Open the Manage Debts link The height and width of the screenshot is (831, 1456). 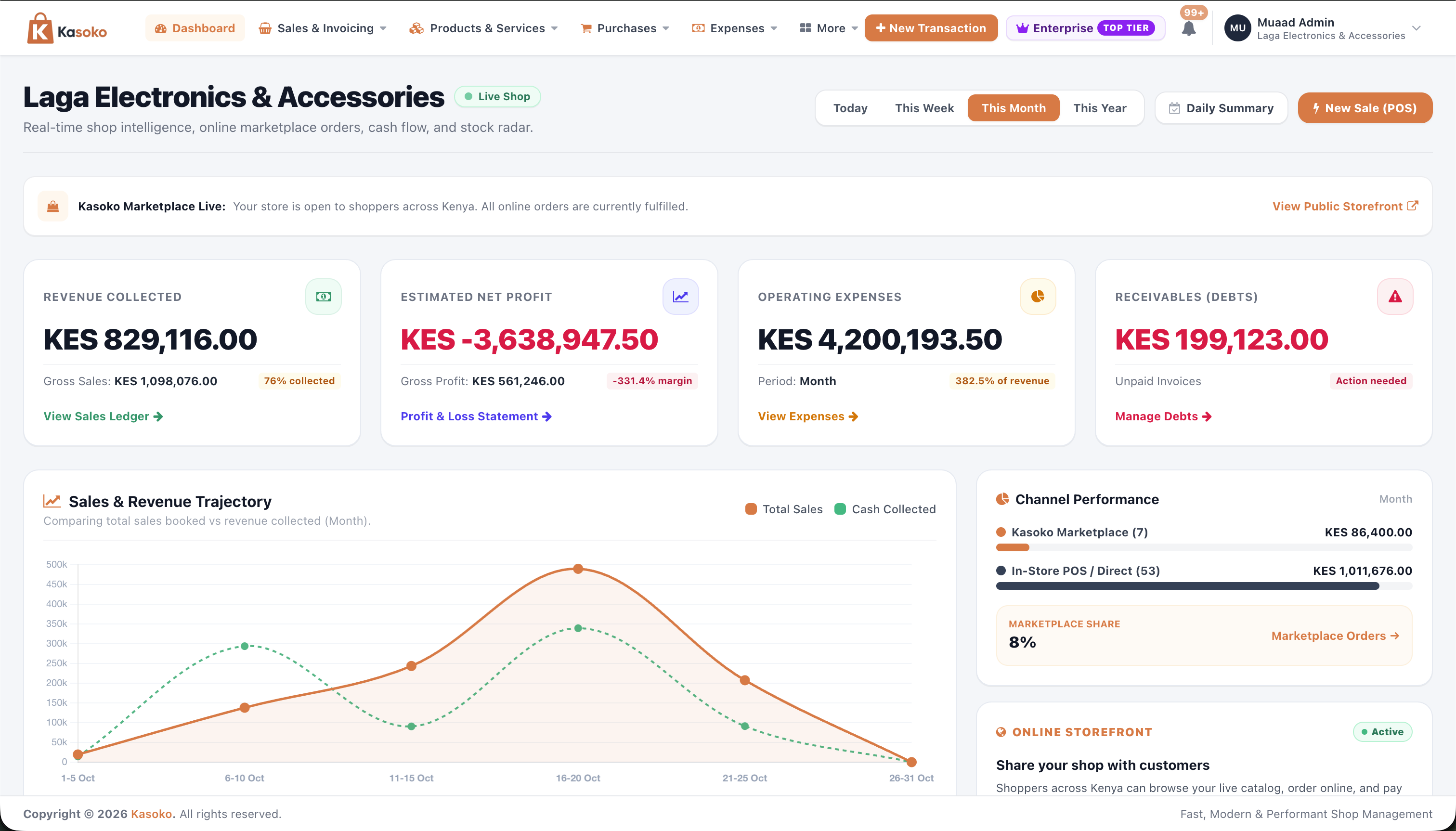[x=1163, y=416]
